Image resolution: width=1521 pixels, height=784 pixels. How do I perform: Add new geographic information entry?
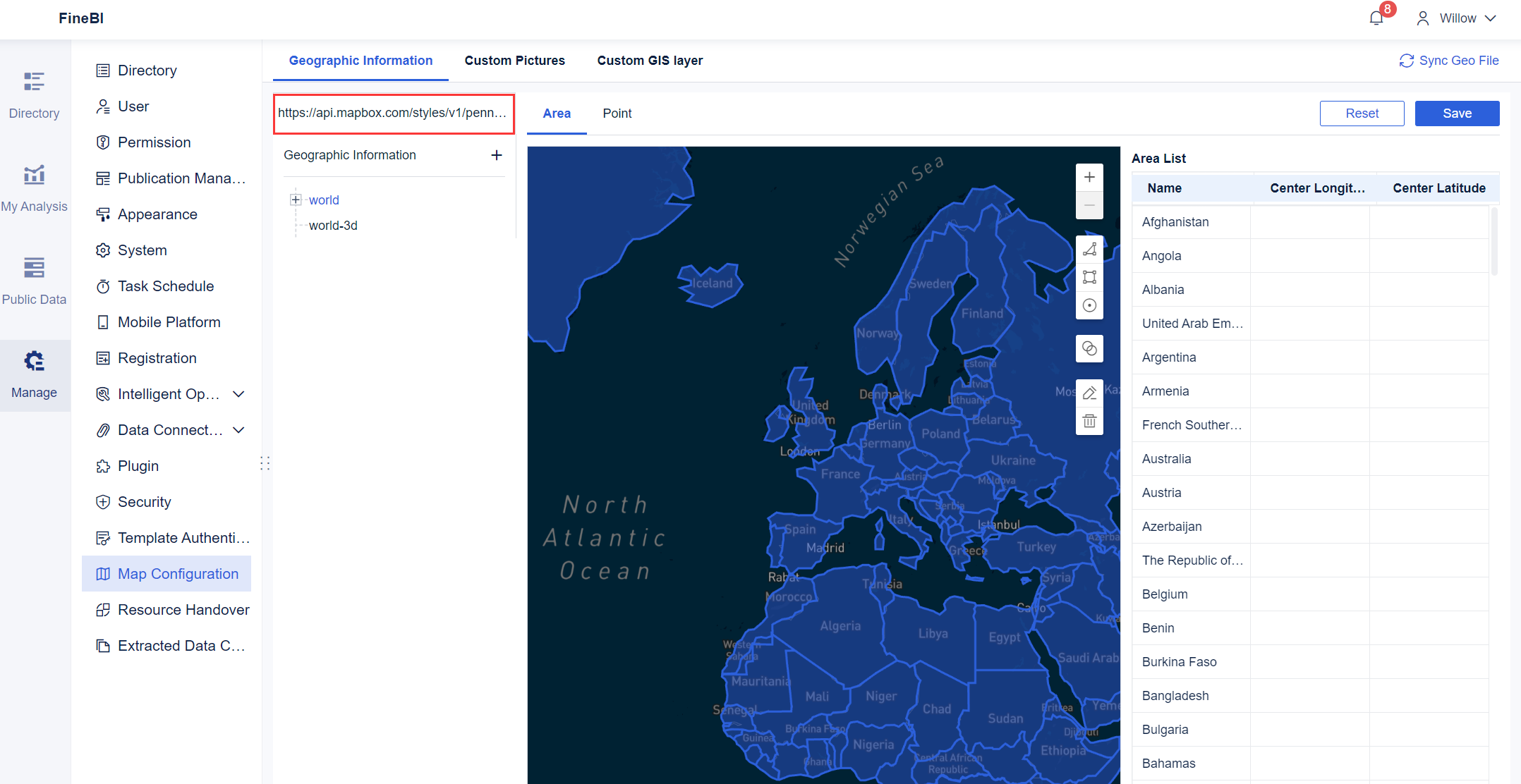(x=497, y=155)
